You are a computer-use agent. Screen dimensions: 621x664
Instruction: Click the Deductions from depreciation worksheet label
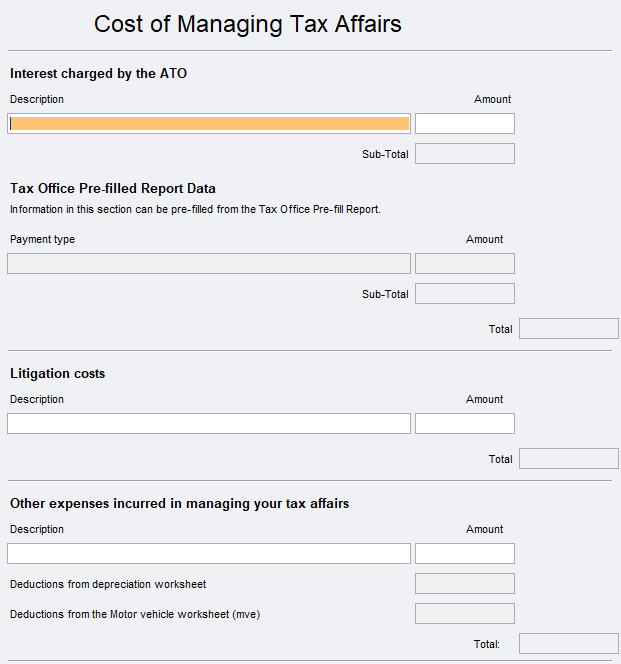(x=108, y=584)
